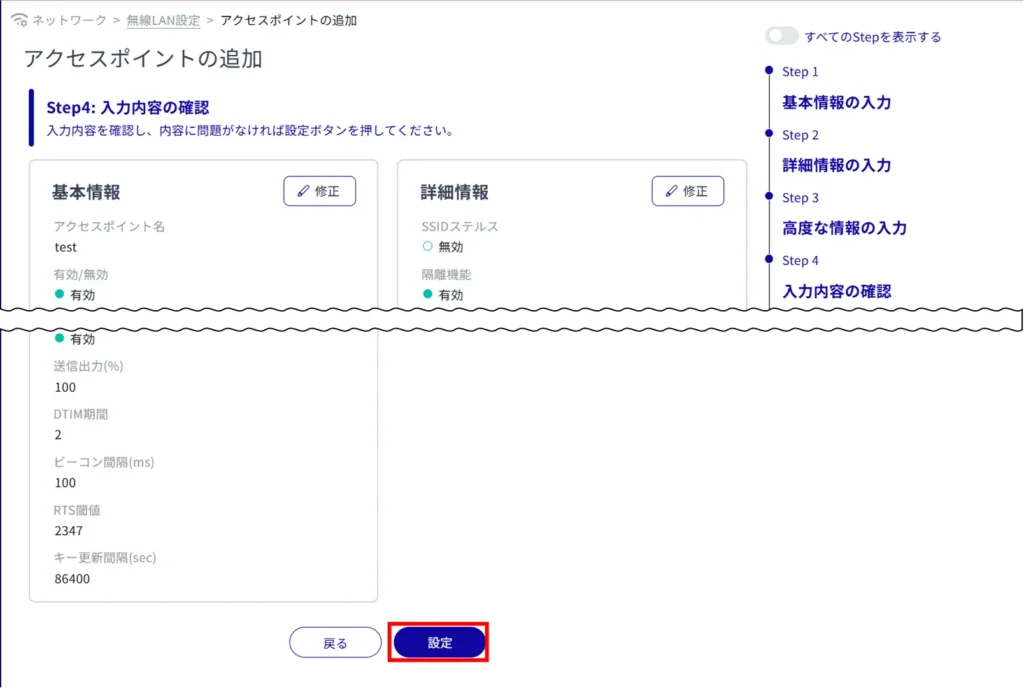This screenshot has width=1024, height=688.
Task: Click the access point name value test
Action: point(66,247)
